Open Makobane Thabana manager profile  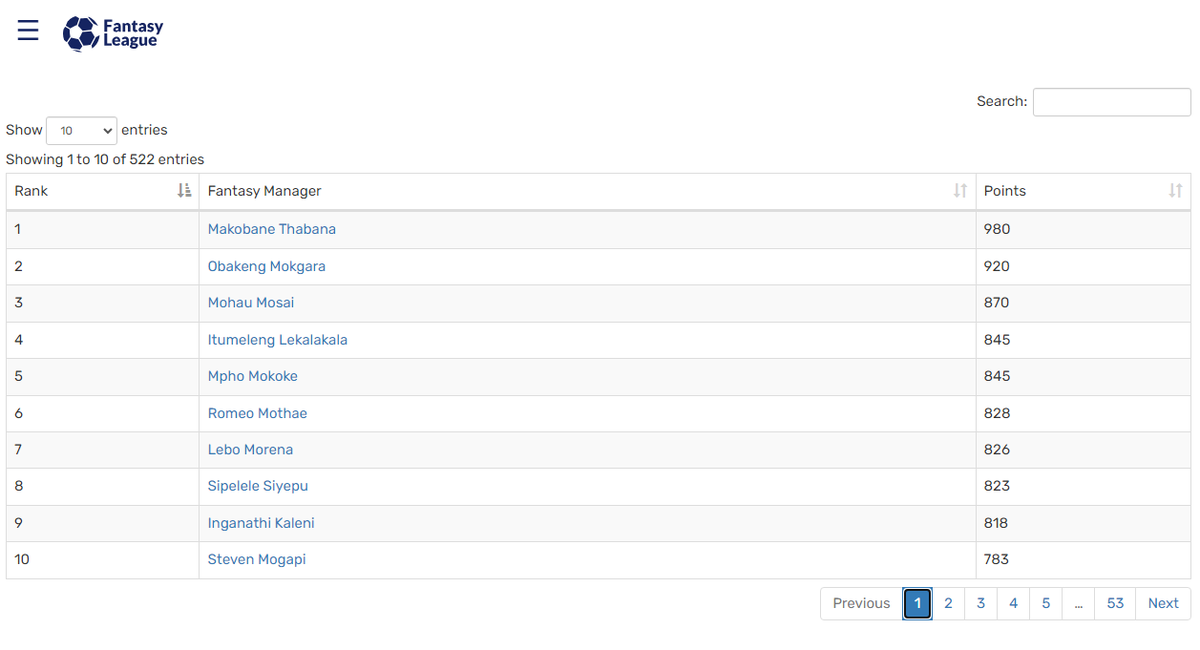(x=272, y=229)
